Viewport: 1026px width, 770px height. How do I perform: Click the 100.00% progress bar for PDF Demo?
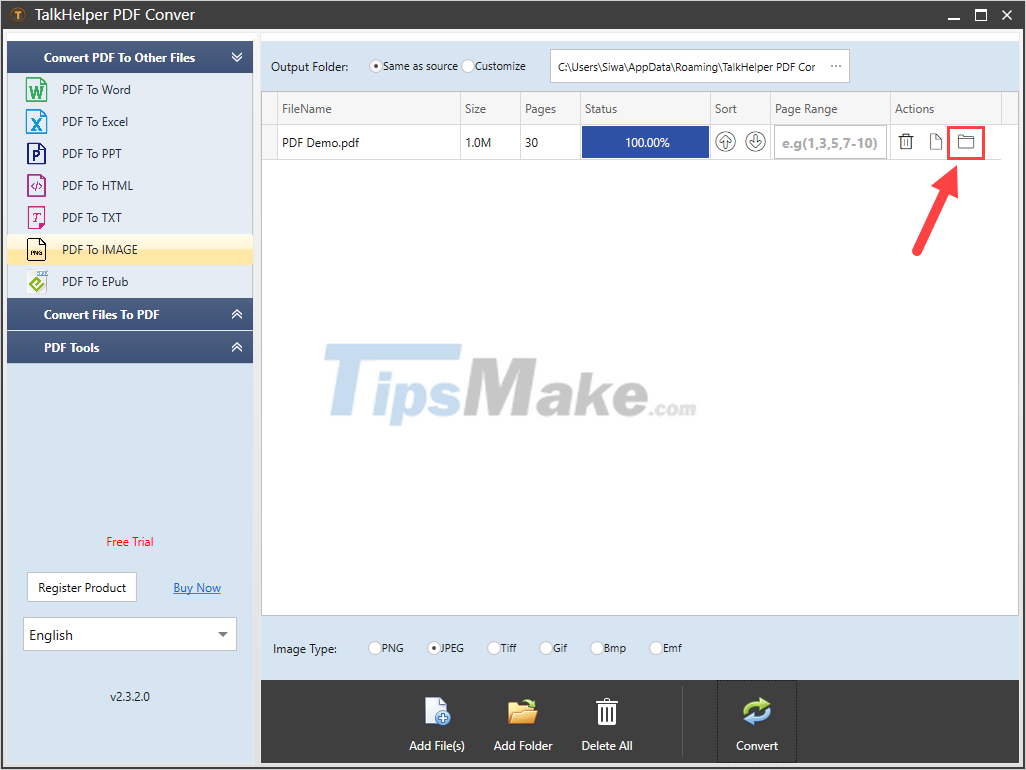tap(644, 142)
